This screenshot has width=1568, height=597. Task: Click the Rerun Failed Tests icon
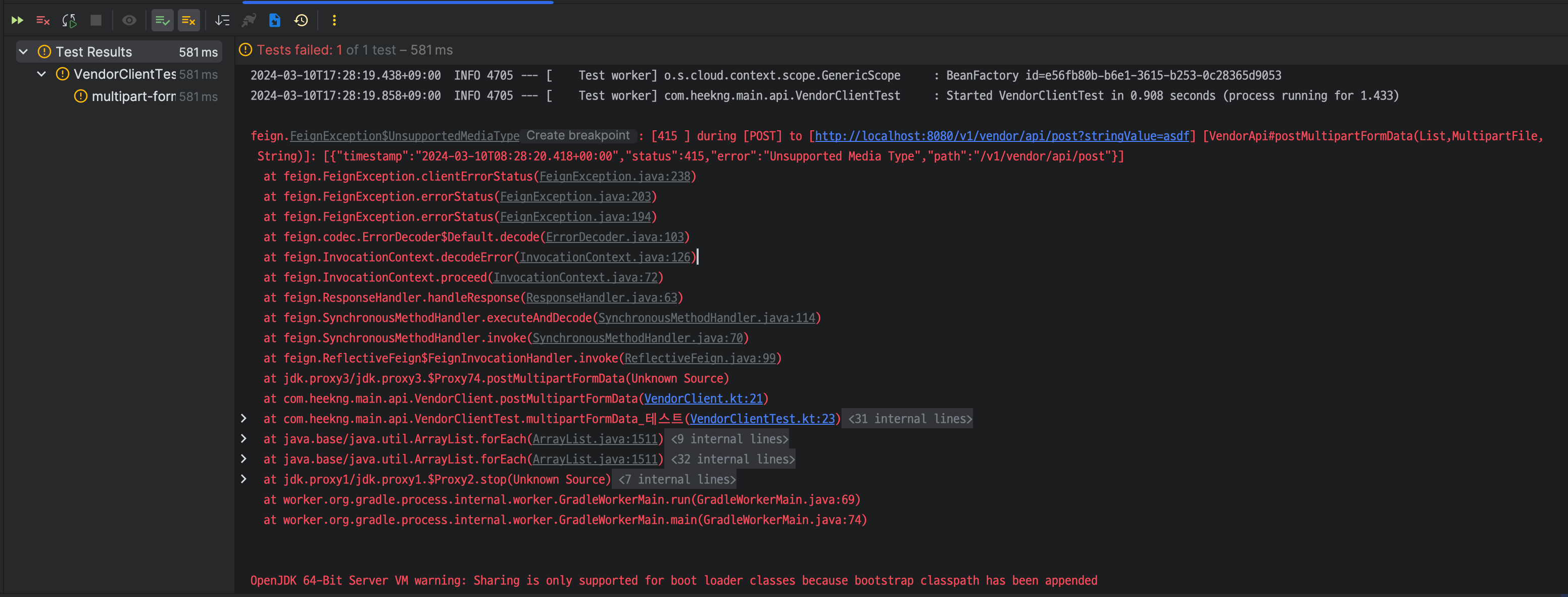click(x=42, y=20)
